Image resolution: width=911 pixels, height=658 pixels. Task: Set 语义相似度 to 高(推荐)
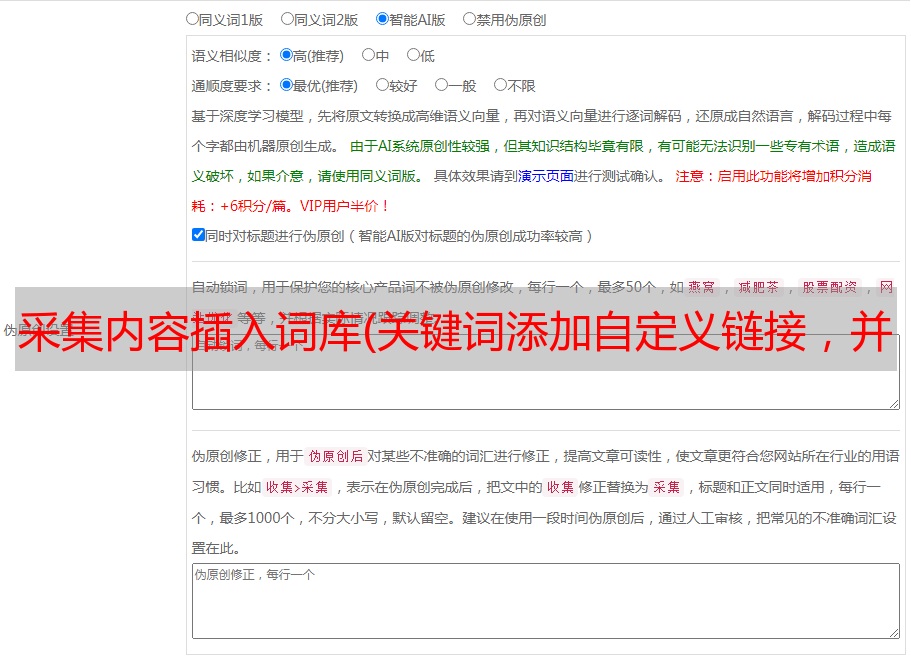[286, 55]
